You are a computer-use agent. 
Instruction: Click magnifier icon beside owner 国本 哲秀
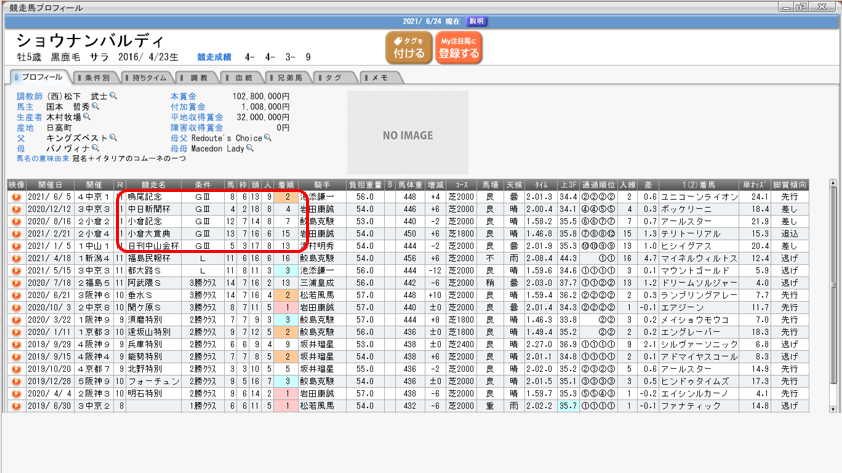click(96, 106)
